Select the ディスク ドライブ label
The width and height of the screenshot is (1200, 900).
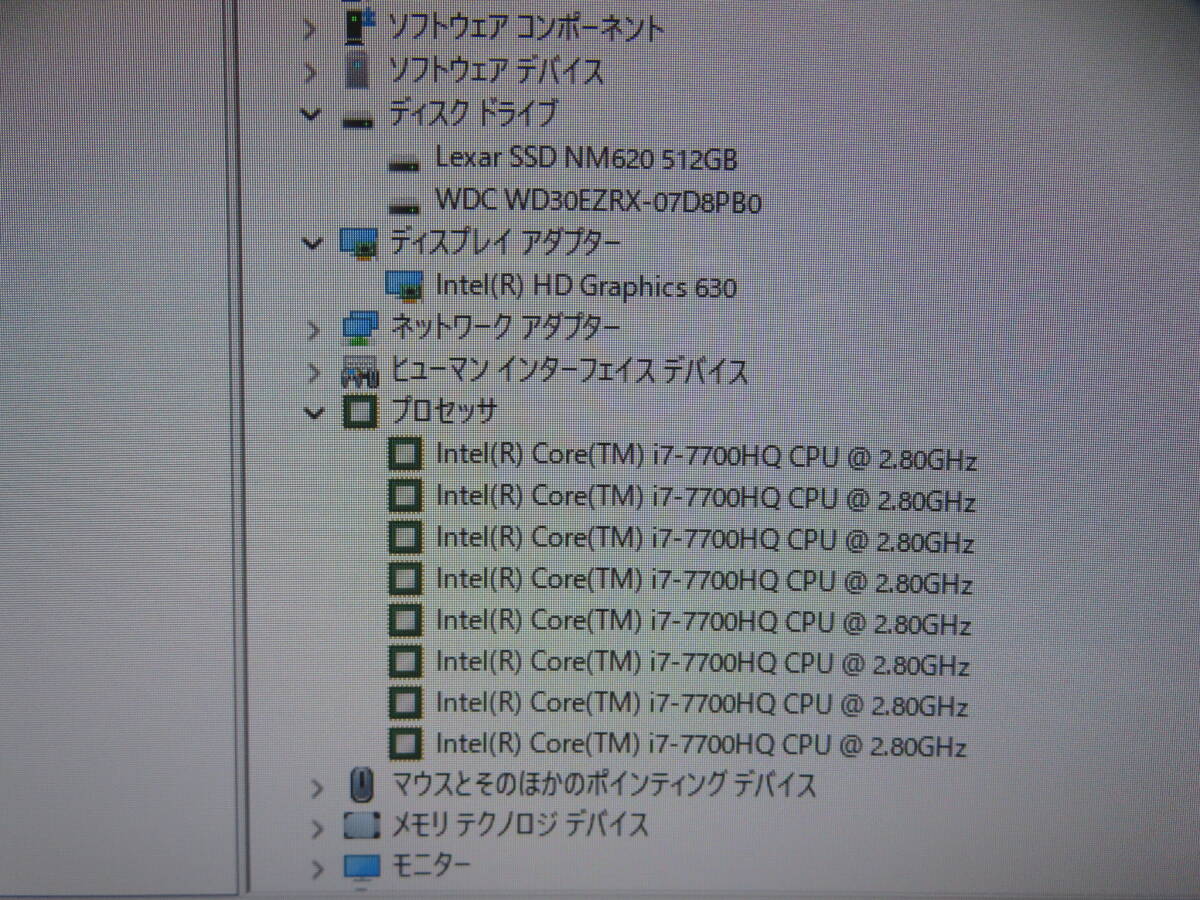[473, 114]
